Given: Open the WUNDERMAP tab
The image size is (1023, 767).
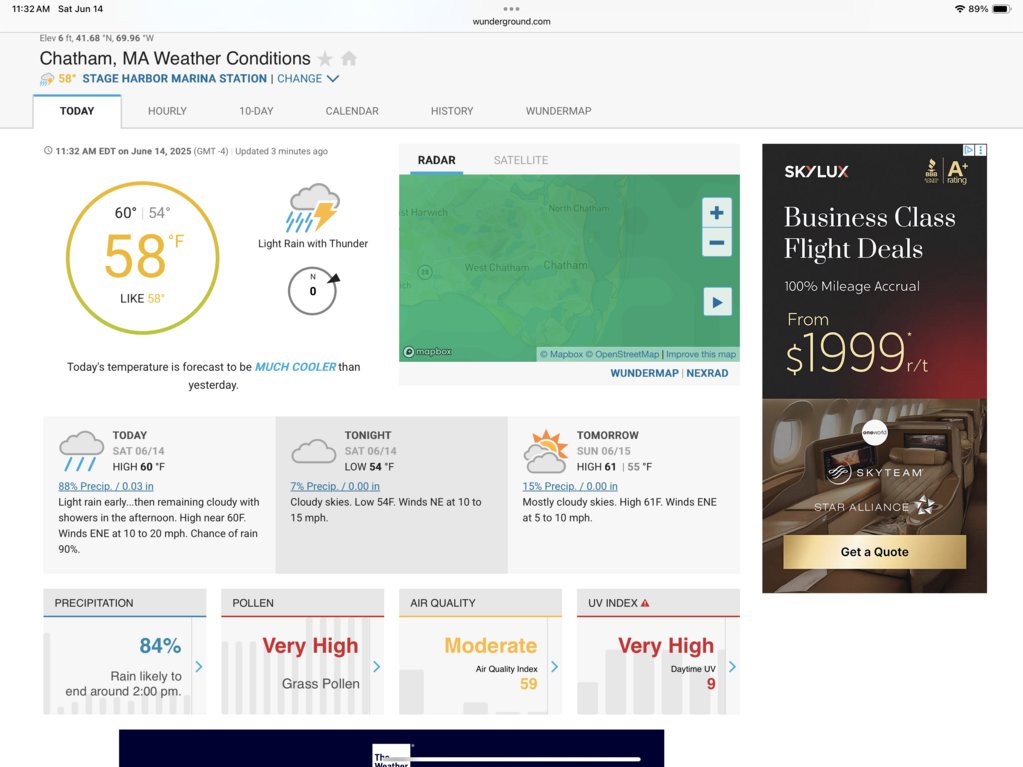Looking at the screenshot, I should click(558, 112).
